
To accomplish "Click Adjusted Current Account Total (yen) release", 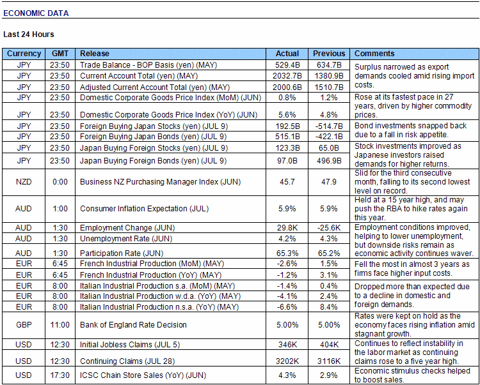I will [155, 87].
